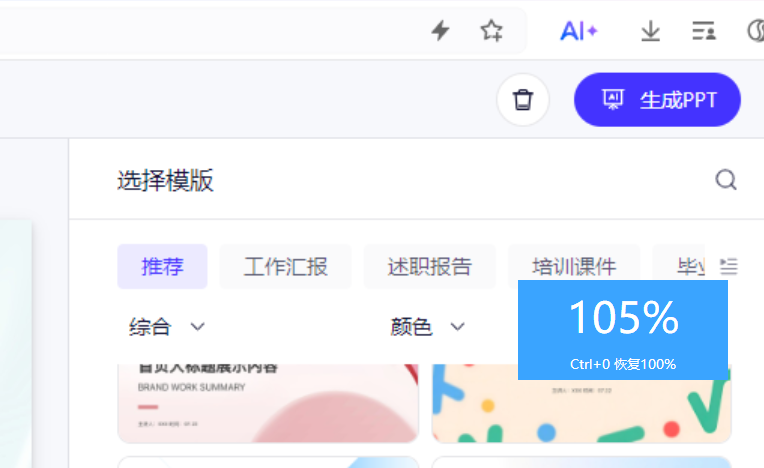The width and height of the screenshot is (764, 468).
Task: Click the lightning bolt speed icon
Action: 440,31
